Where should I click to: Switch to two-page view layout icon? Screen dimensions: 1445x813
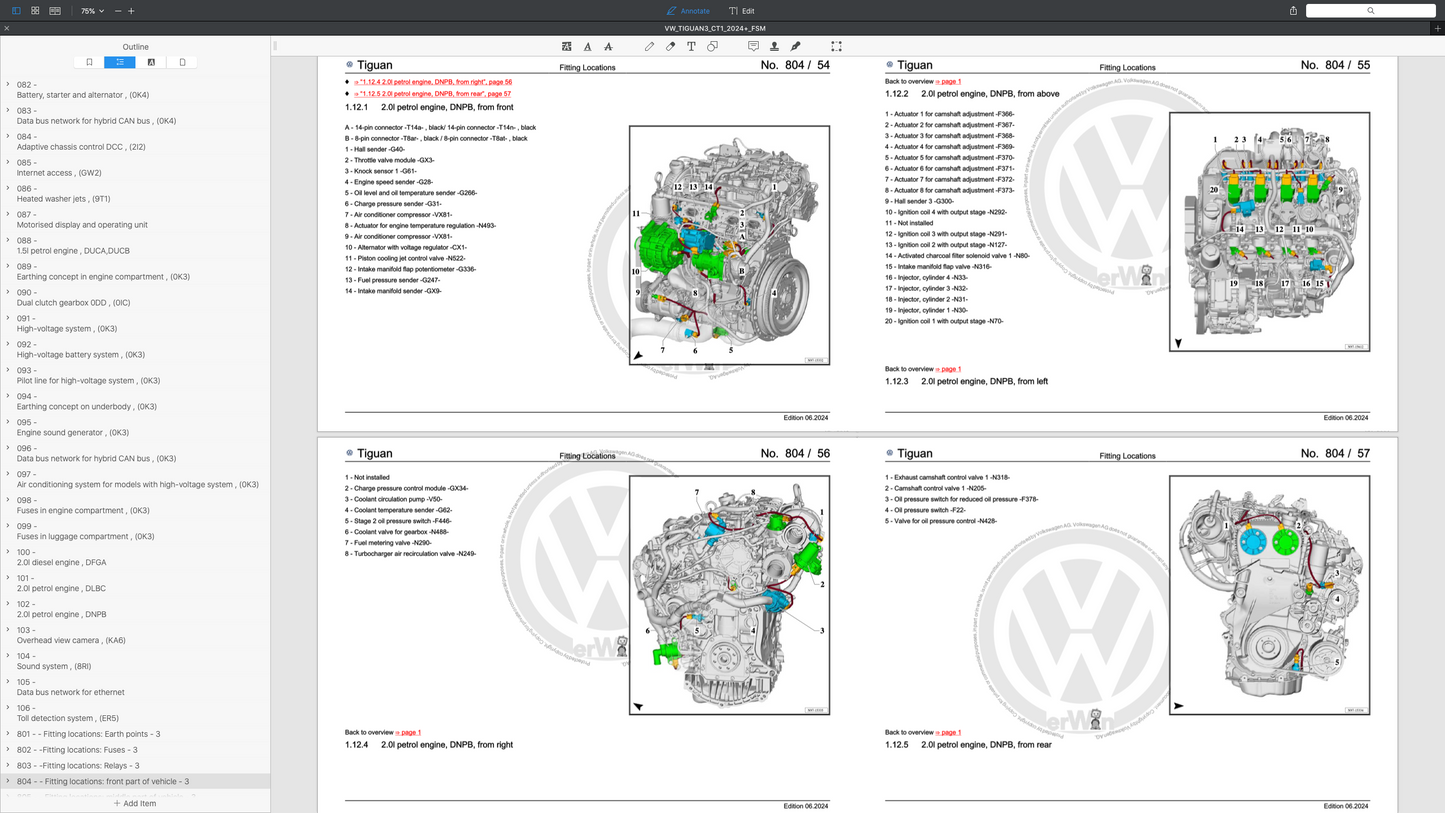[55, 11]
